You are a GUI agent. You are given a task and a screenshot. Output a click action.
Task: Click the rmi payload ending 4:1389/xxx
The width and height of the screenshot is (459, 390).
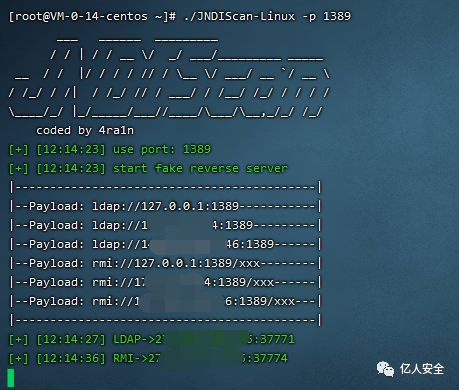[166, 282]
